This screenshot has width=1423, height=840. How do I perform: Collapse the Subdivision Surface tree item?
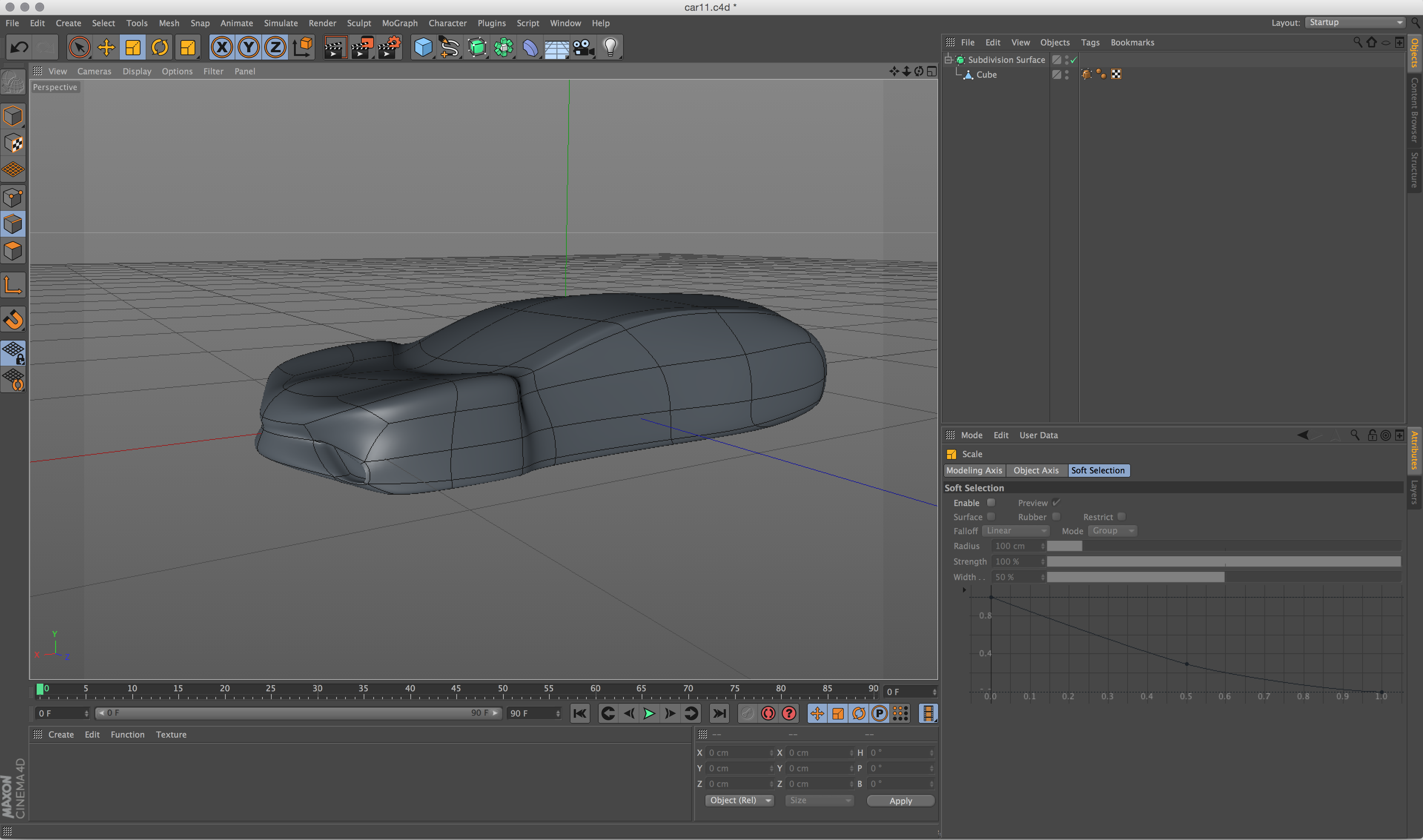click(948, 59)
